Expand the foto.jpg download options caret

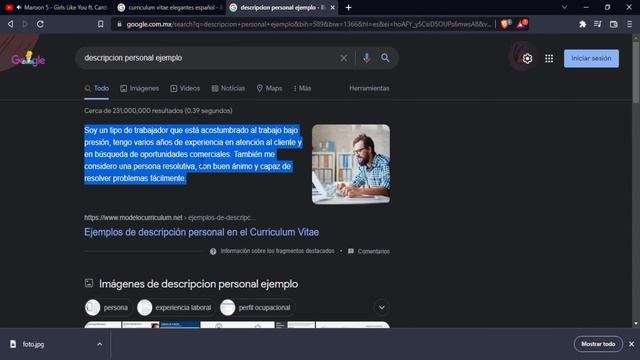(100, 344)
